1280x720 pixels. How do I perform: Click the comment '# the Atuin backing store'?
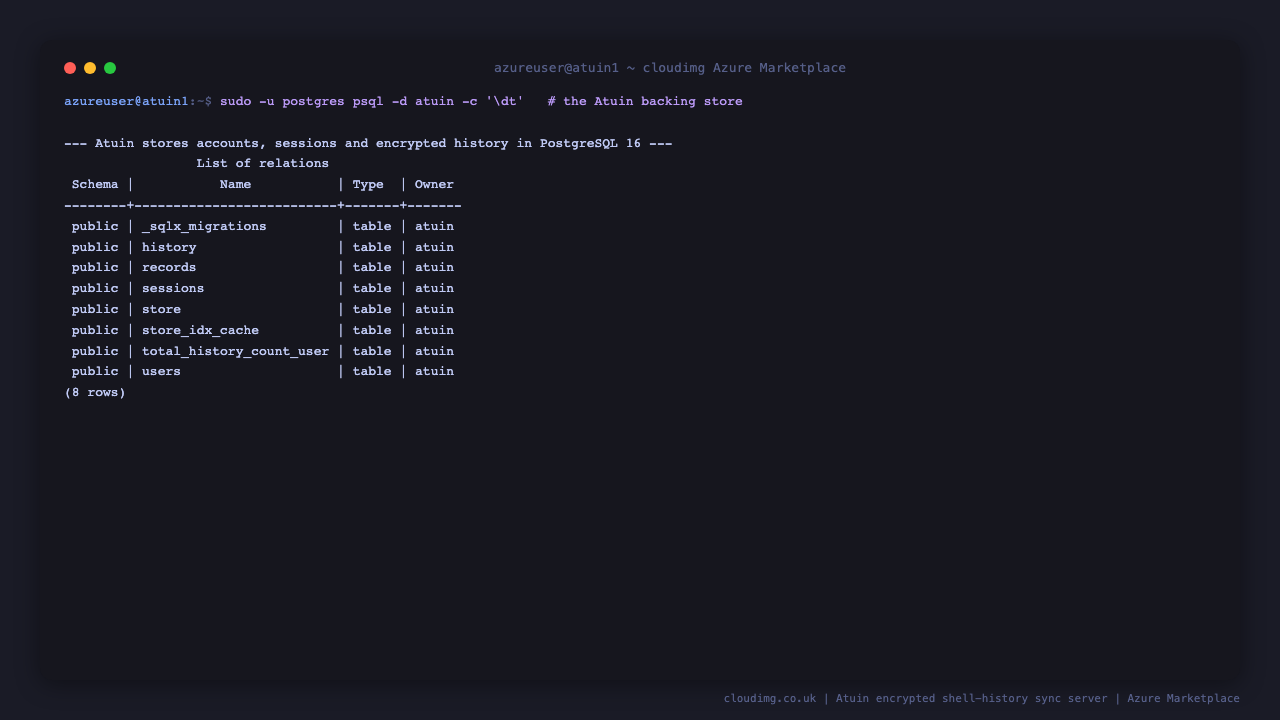pos(645,101)
